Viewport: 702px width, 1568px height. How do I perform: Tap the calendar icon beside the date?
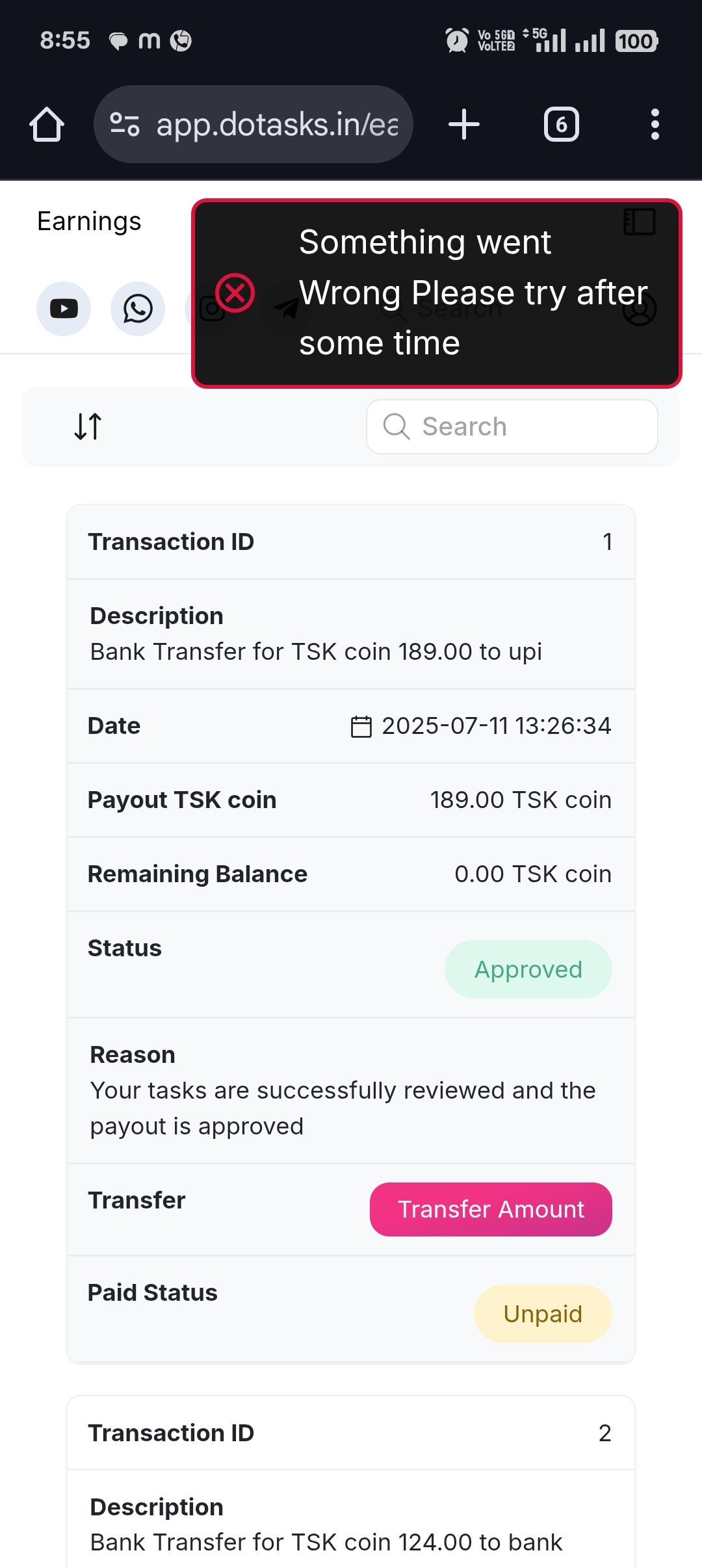(361, 726)
